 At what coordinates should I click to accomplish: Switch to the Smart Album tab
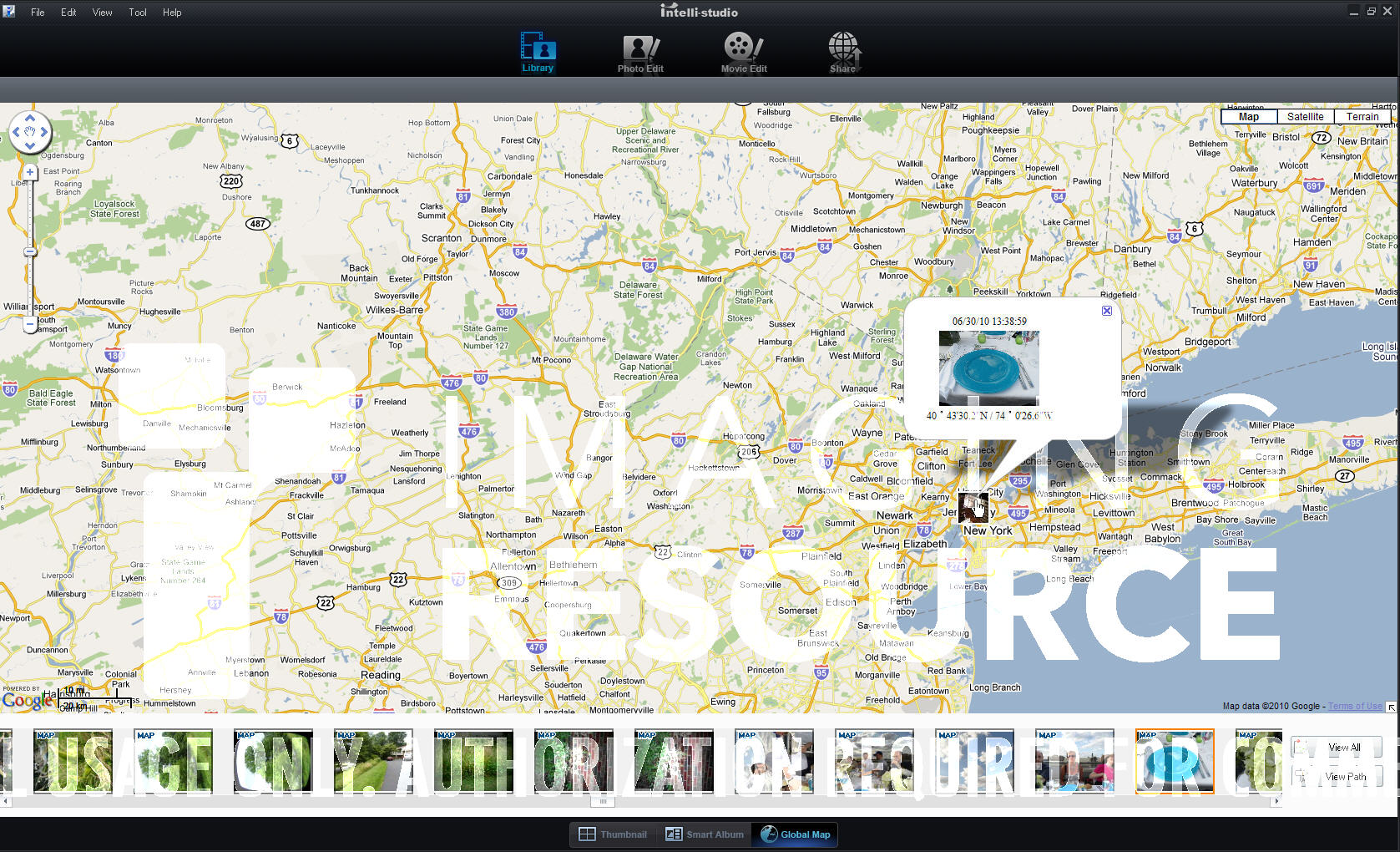705,834
